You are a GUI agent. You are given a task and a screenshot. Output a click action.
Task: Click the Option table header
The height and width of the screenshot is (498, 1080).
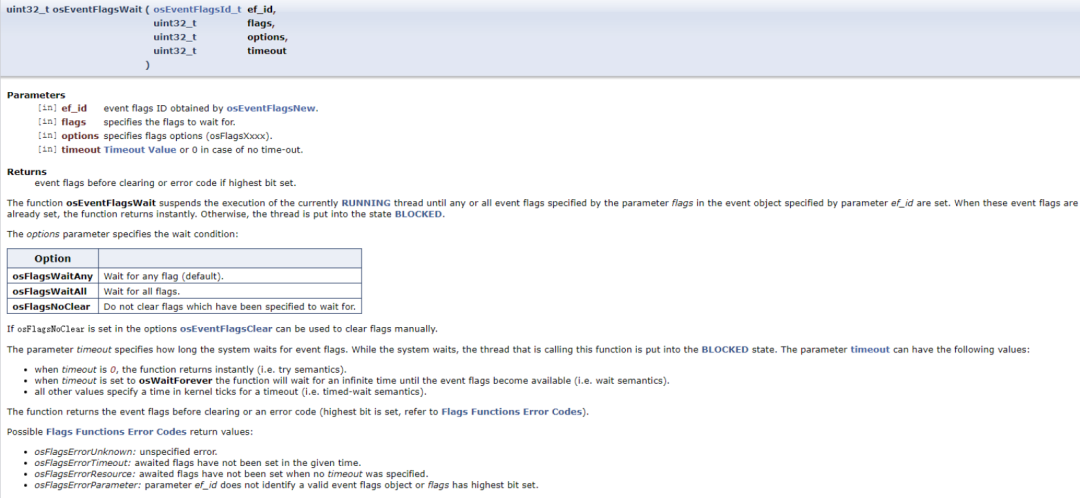click(53, 259)
